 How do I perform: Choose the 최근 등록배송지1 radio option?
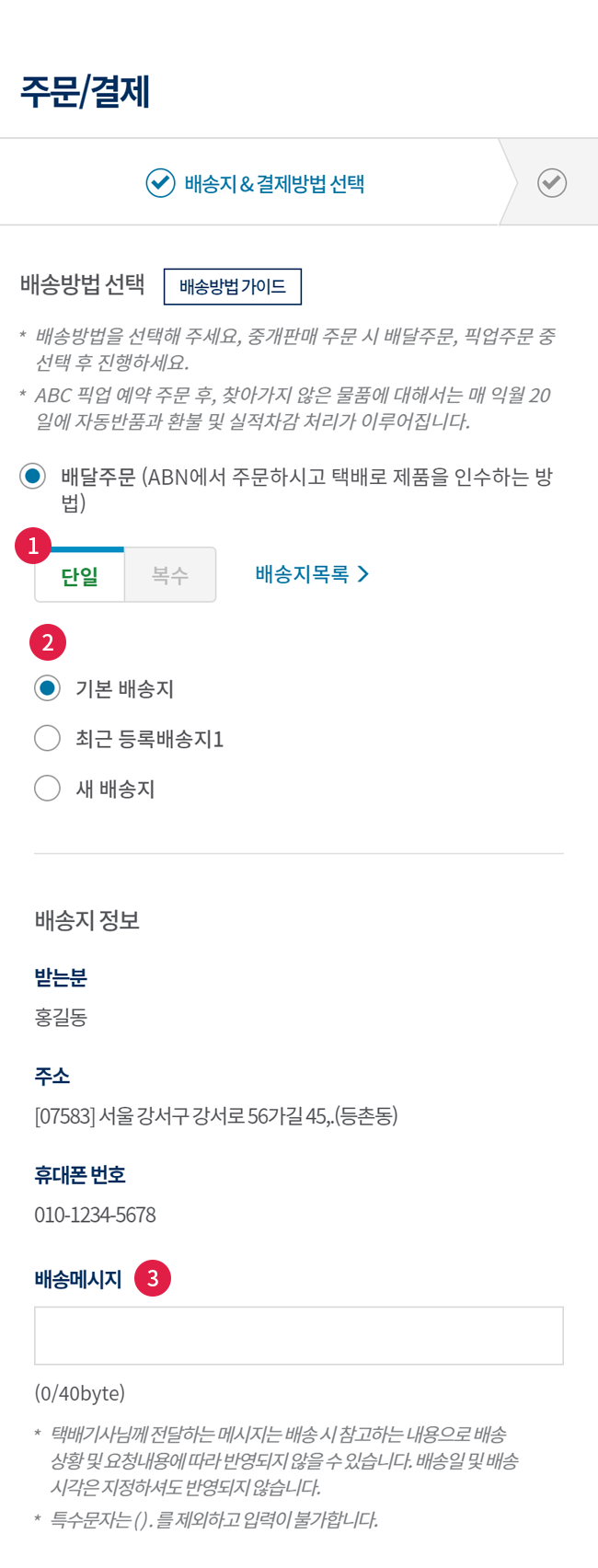click(x=48, y=738)
